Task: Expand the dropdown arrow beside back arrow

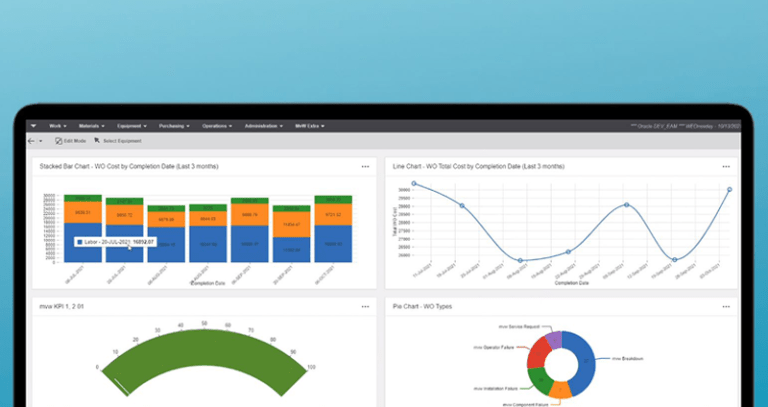Action: click(41, 141)
